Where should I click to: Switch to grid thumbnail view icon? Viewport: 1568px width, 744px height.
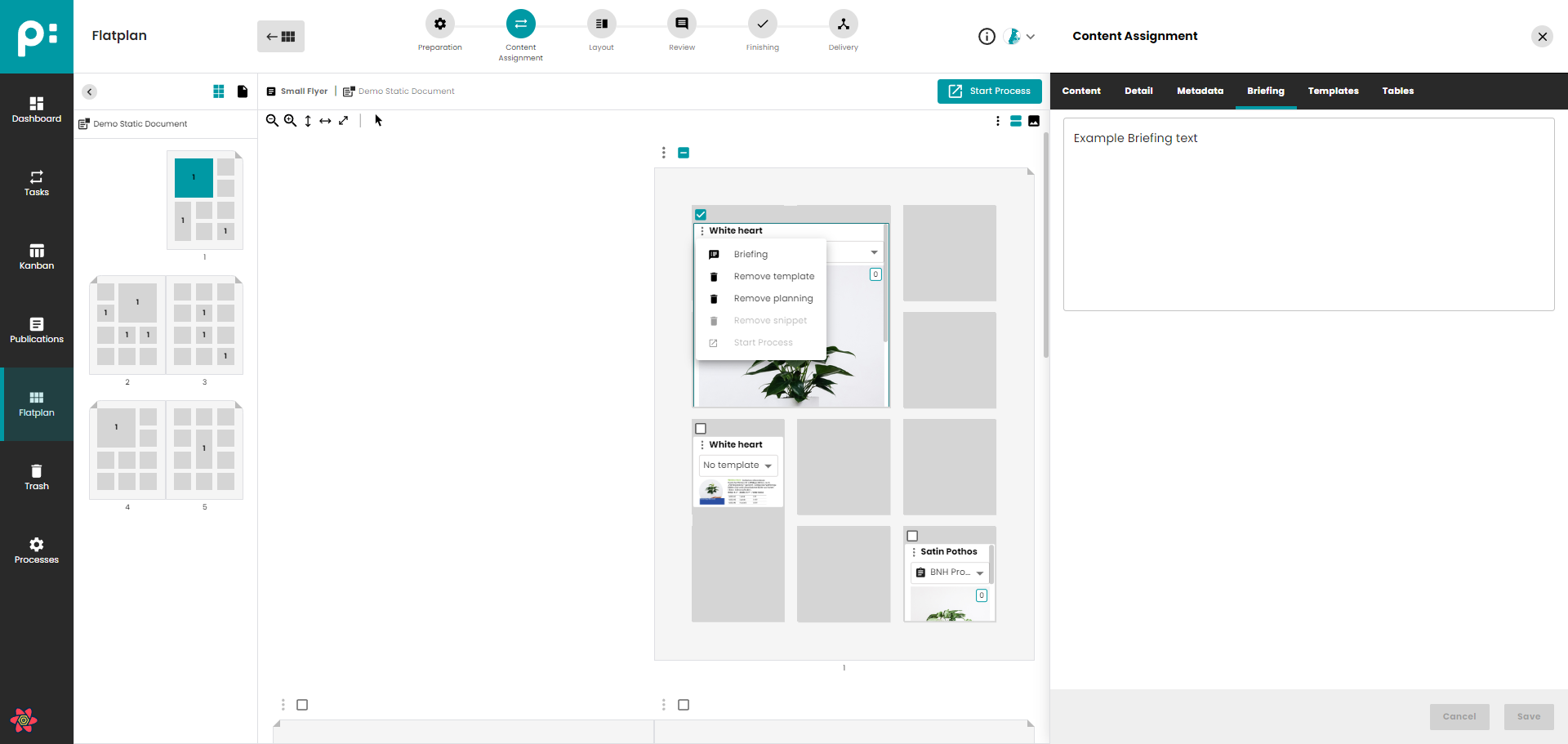coord(219,91)
